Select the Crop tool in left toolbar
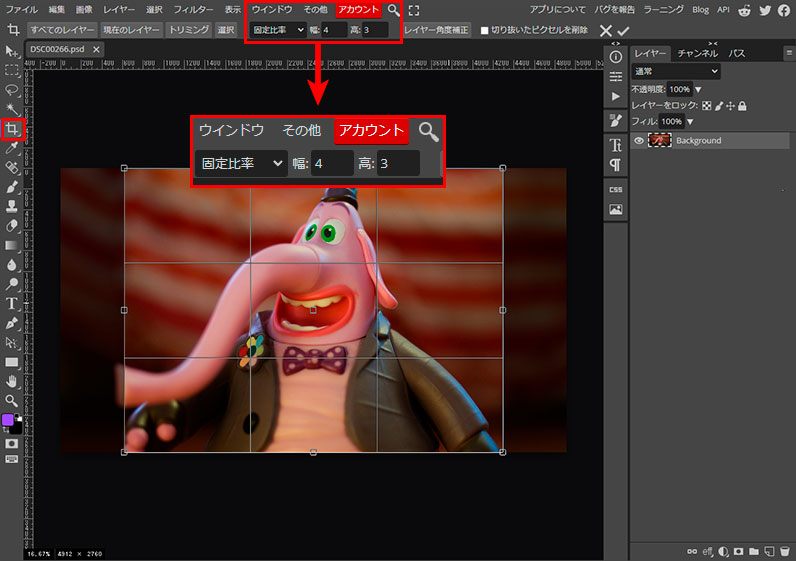 12,129
